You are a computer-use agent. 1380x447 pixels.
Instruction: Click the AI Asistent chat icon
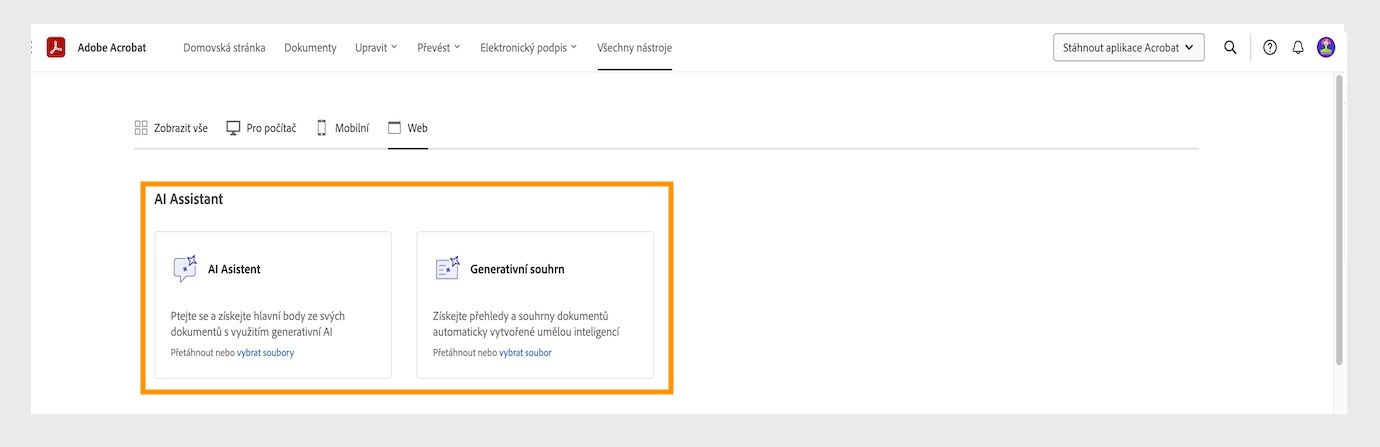coord(185,269)
